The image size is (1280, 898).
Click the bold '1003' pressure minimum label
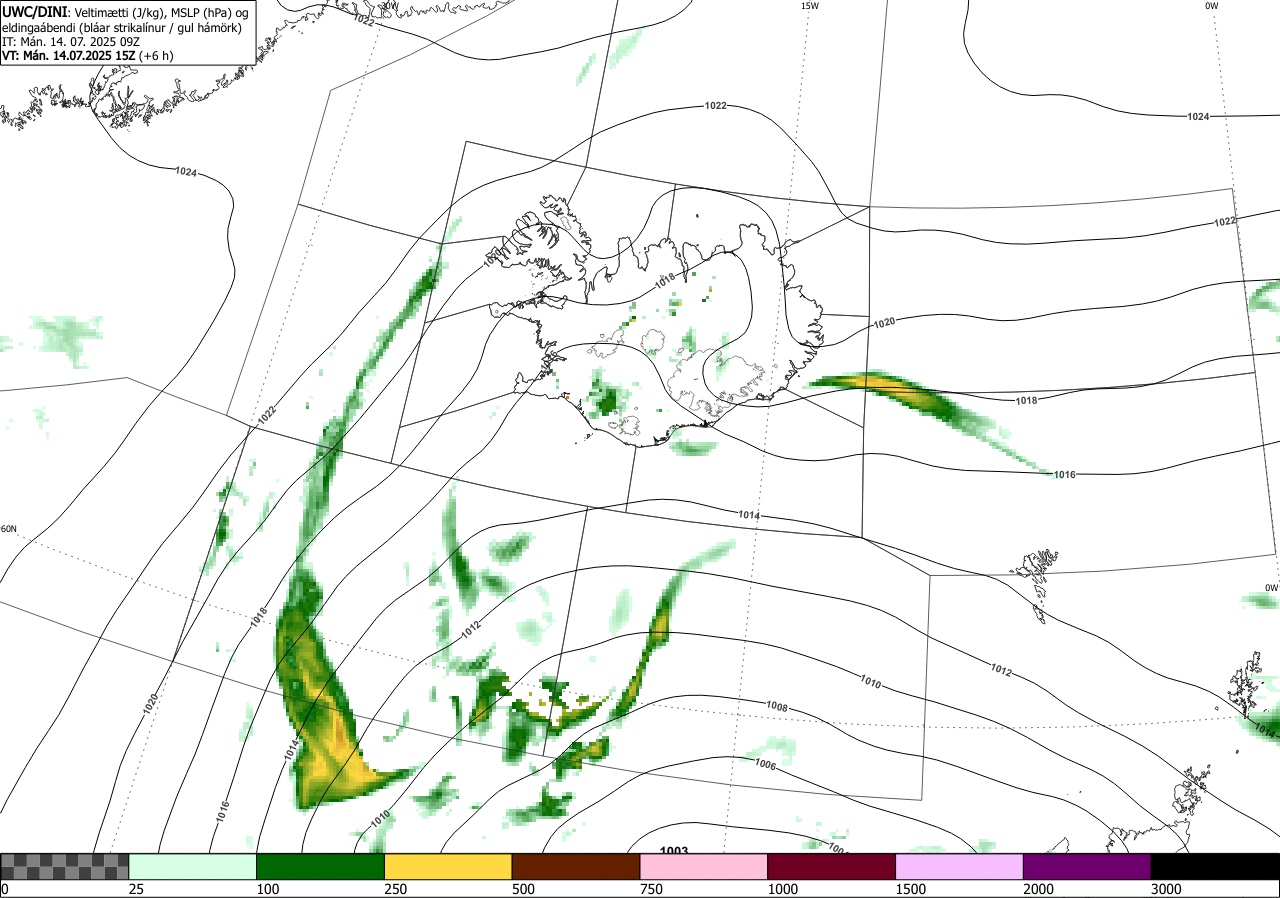(x=674, y=851)
